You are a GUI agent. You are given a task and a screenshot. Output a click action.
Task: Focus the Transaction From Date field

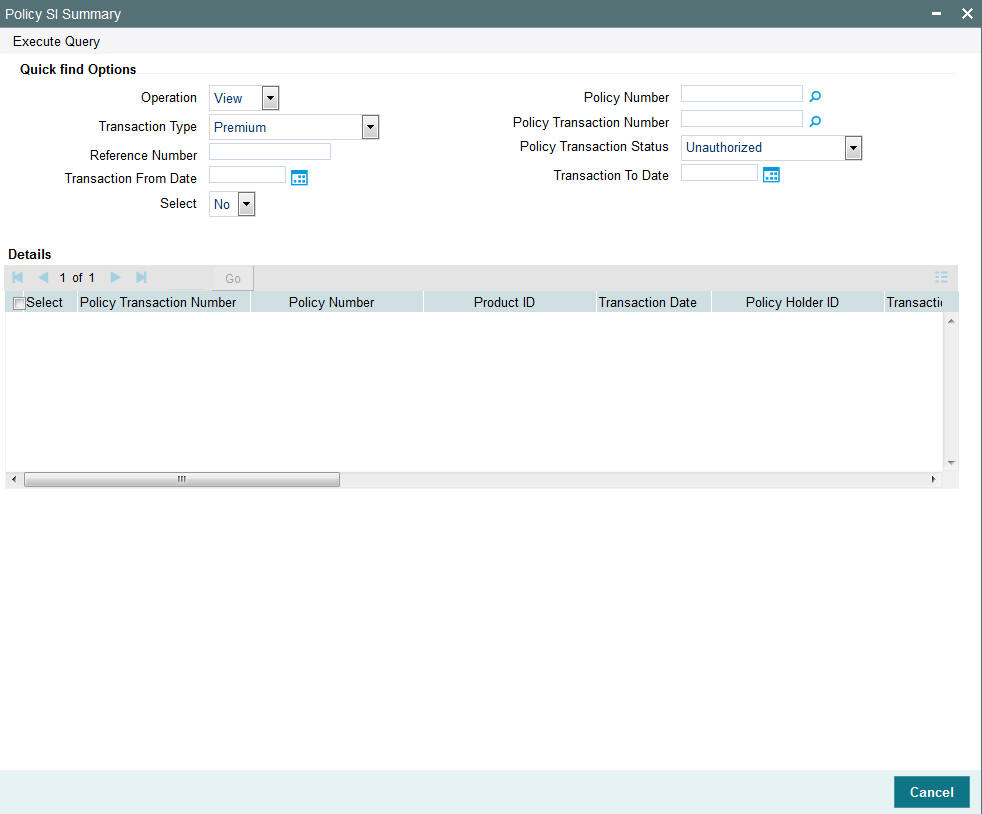tap(247, 175)
